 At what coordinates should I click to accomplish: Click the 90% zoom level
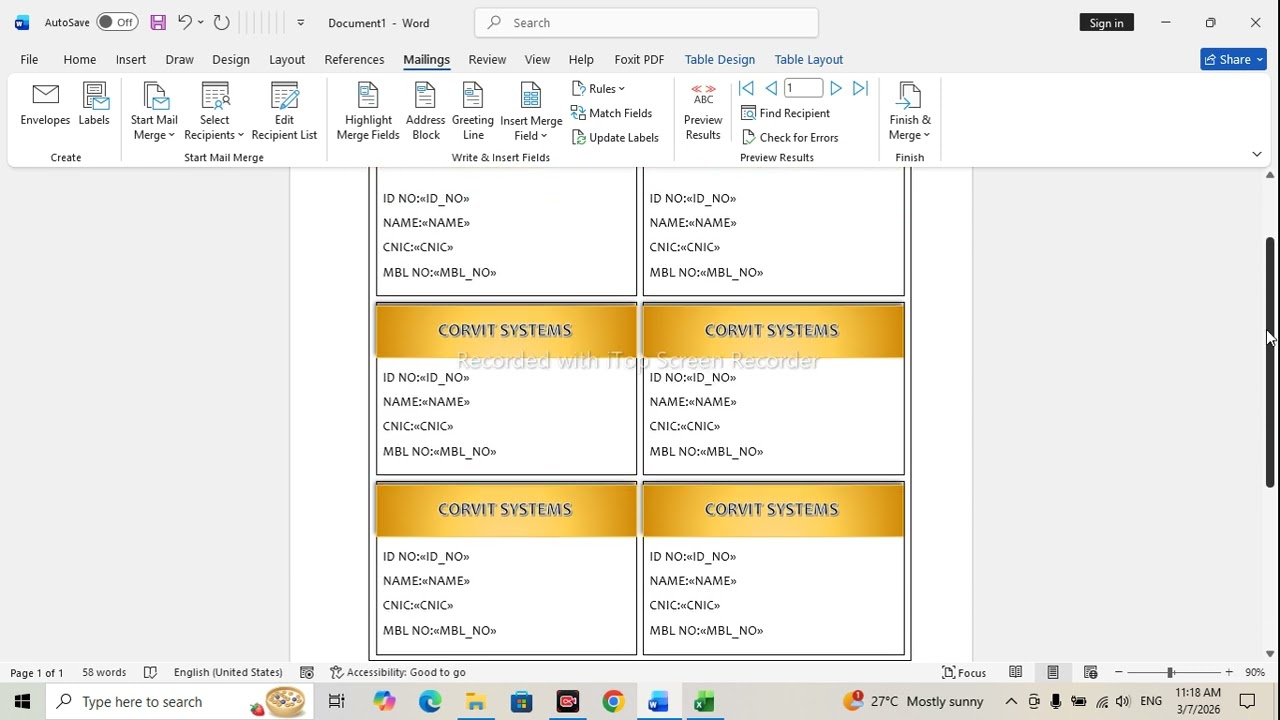(x=1255, y=672)
